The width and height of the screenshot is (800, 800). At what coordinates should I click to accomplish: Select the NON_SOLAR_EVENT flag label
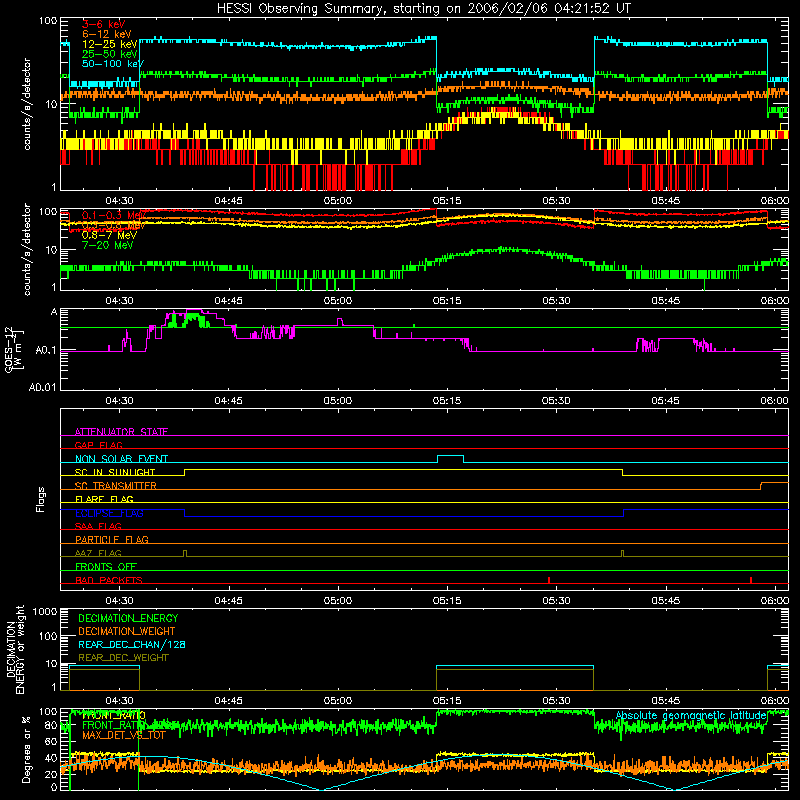121,459
